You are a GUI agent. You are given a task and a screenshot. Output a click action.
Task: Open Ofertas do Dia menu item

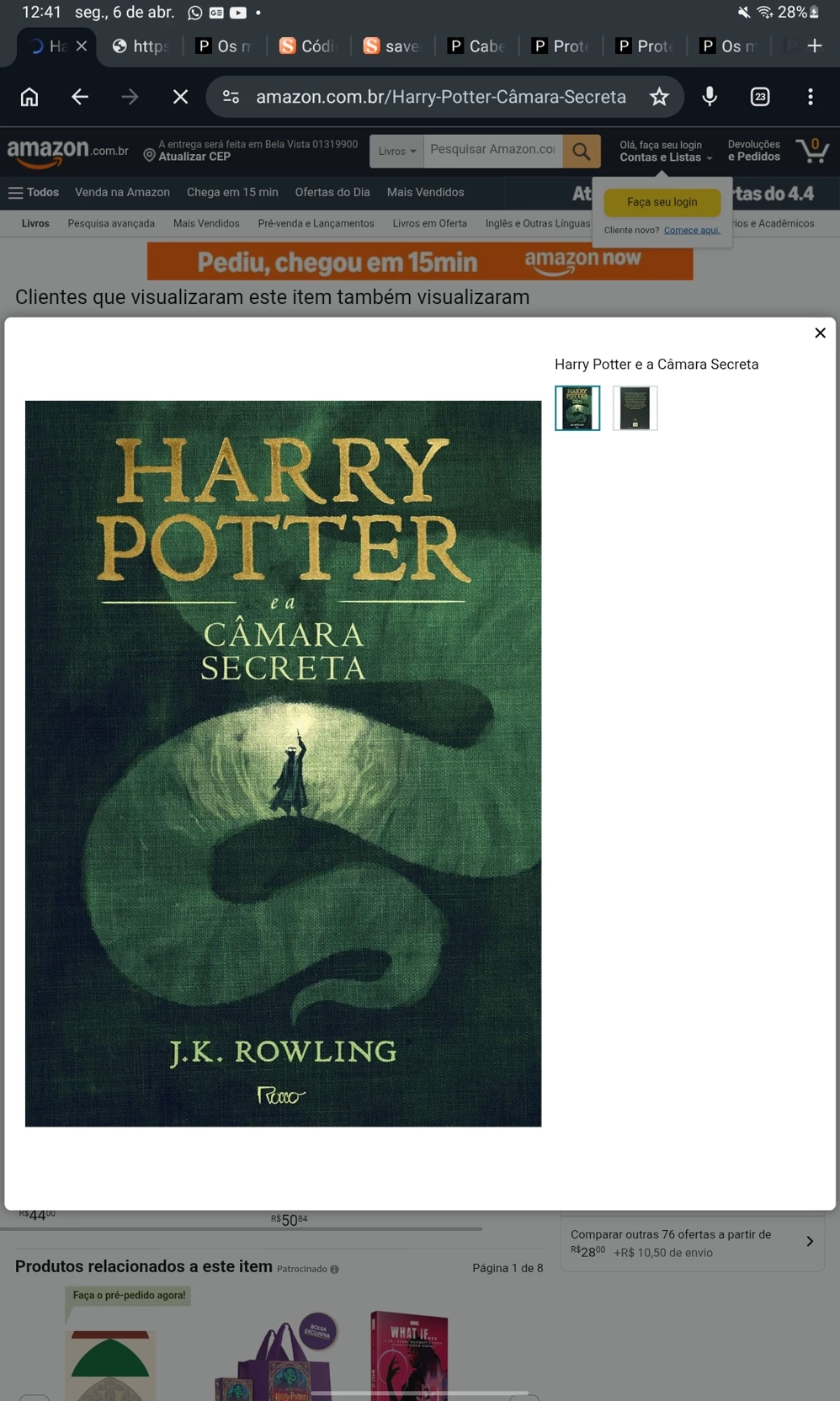click(332, 192)
